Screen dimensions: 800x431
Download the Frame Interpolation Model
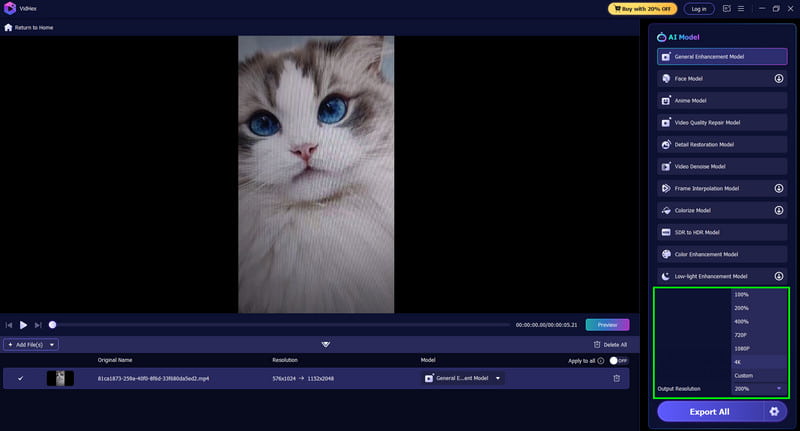(778, 188)
